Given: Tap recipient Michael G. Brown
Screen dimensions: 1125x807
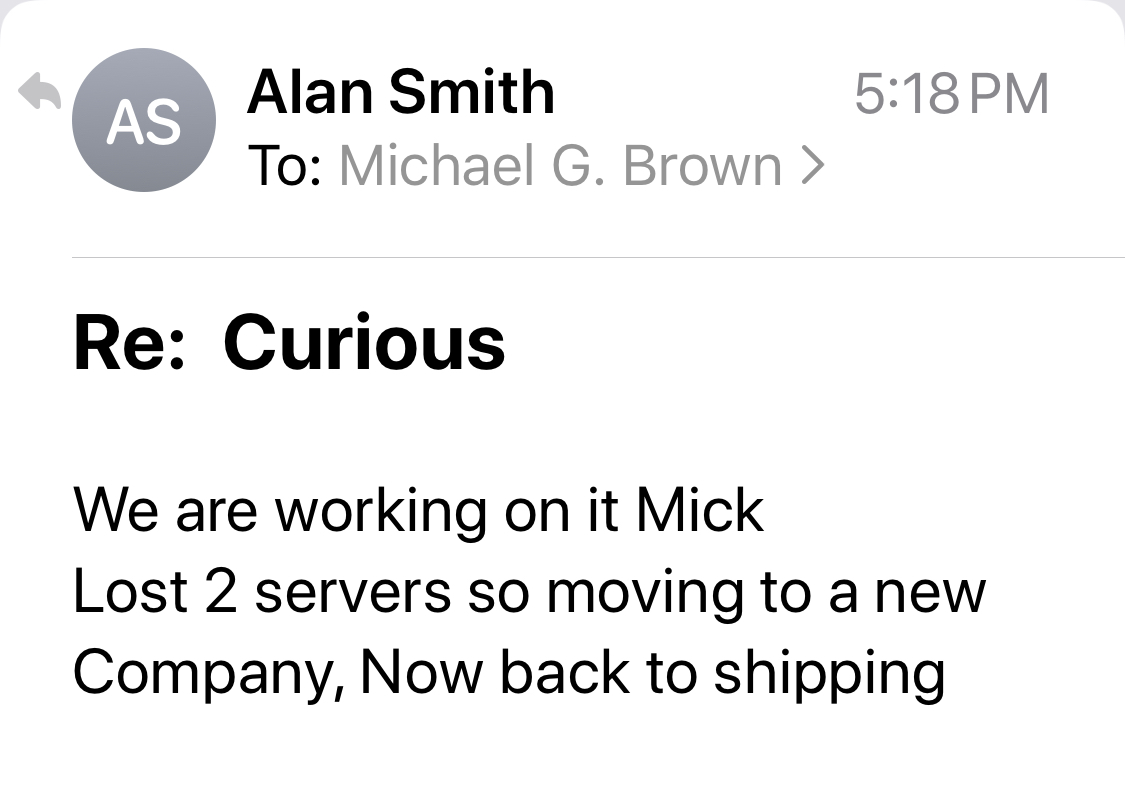Looking at the screenshot, I should point(560,166).
